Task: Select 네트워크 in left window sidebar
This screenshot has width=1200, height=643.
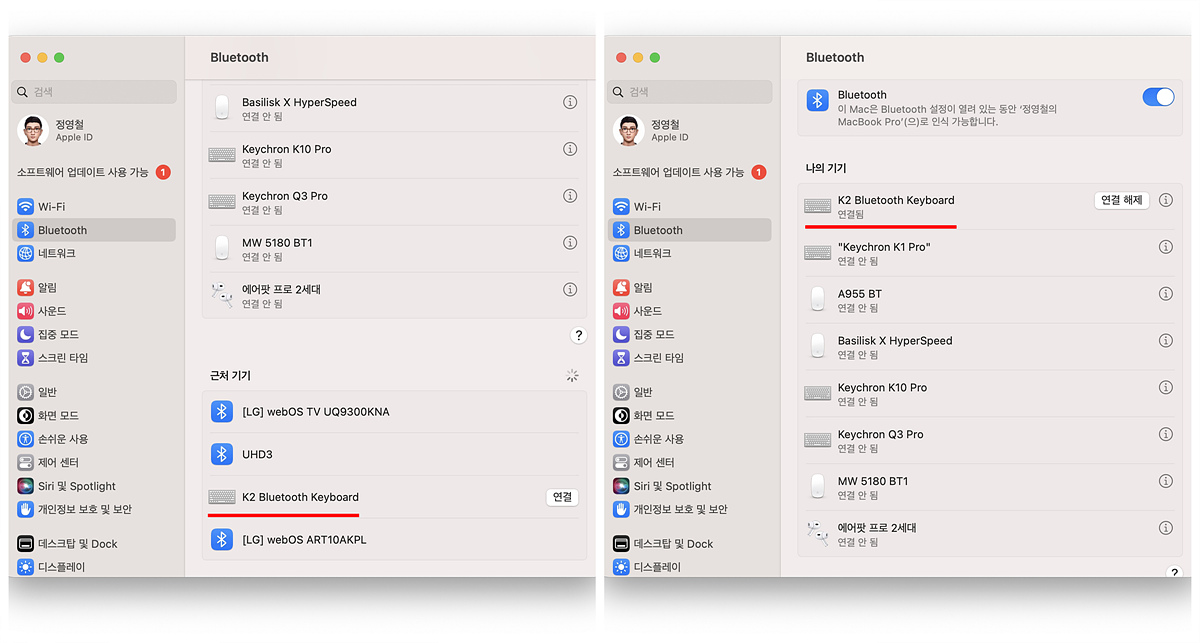Action: tap(94, 253)
